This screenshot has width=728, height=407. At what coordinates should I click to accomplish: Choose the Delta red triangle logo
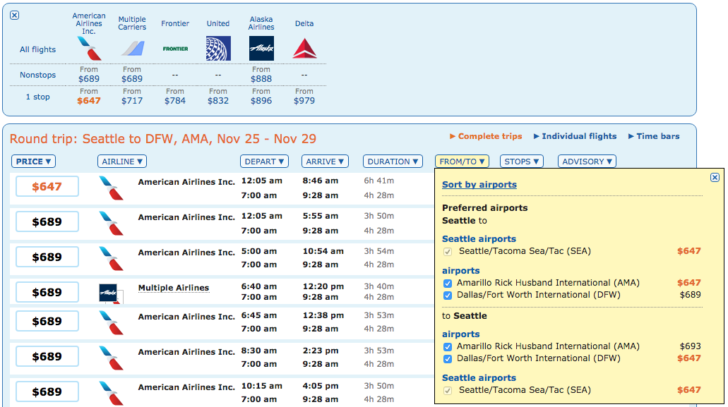[x=305, y=49]
